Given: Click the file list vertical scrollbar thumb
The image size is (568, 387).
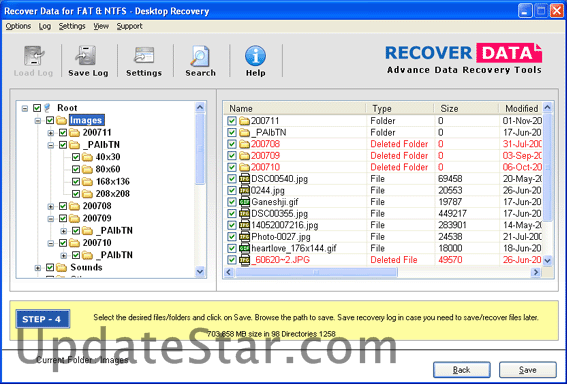Looking at the screenshot, I should pos(548,167).
